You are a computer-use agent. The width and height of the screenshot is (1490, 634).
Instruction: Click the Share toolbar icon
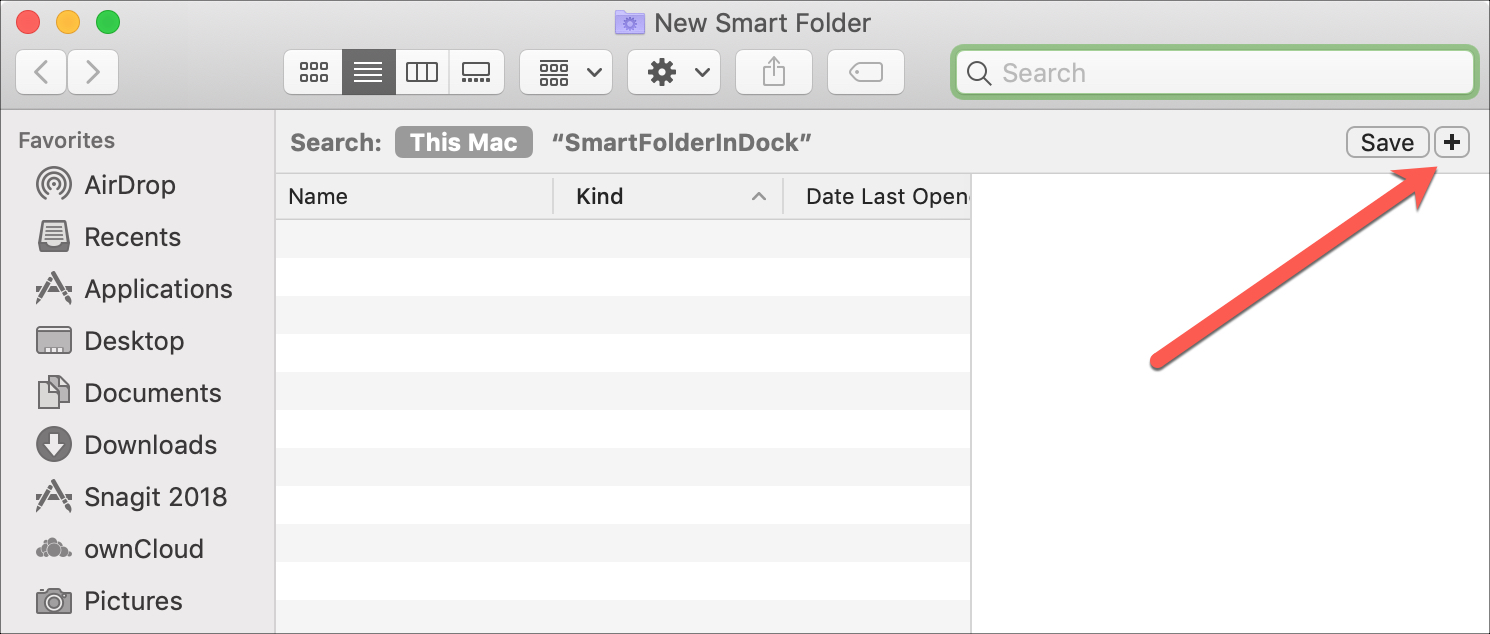[x=773, y=71]
